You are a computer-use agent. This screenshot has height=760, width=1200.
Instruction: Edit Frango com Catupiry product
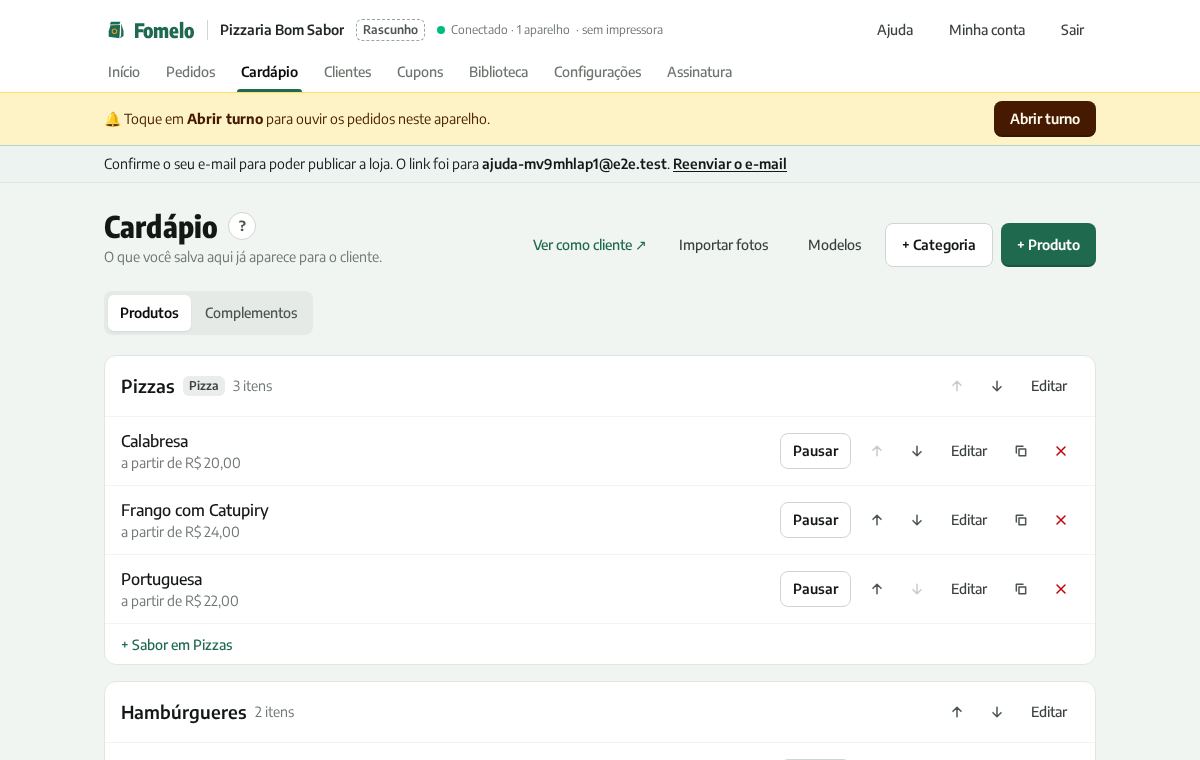pos(969,520)
